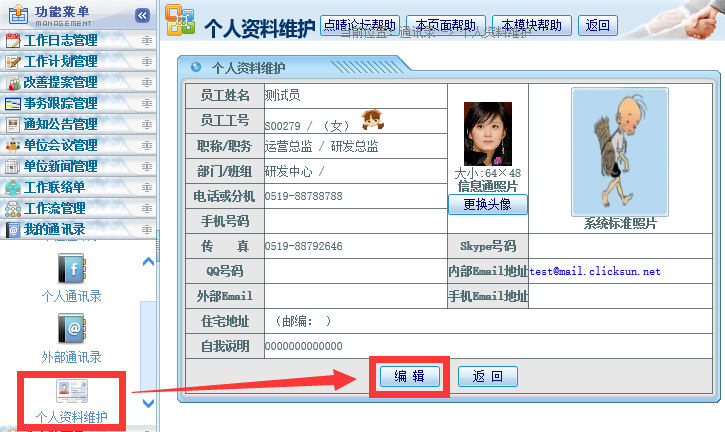Click the 编辑 edit button
The width and height of the screenshot is (725, 432).
coord(409,376)
